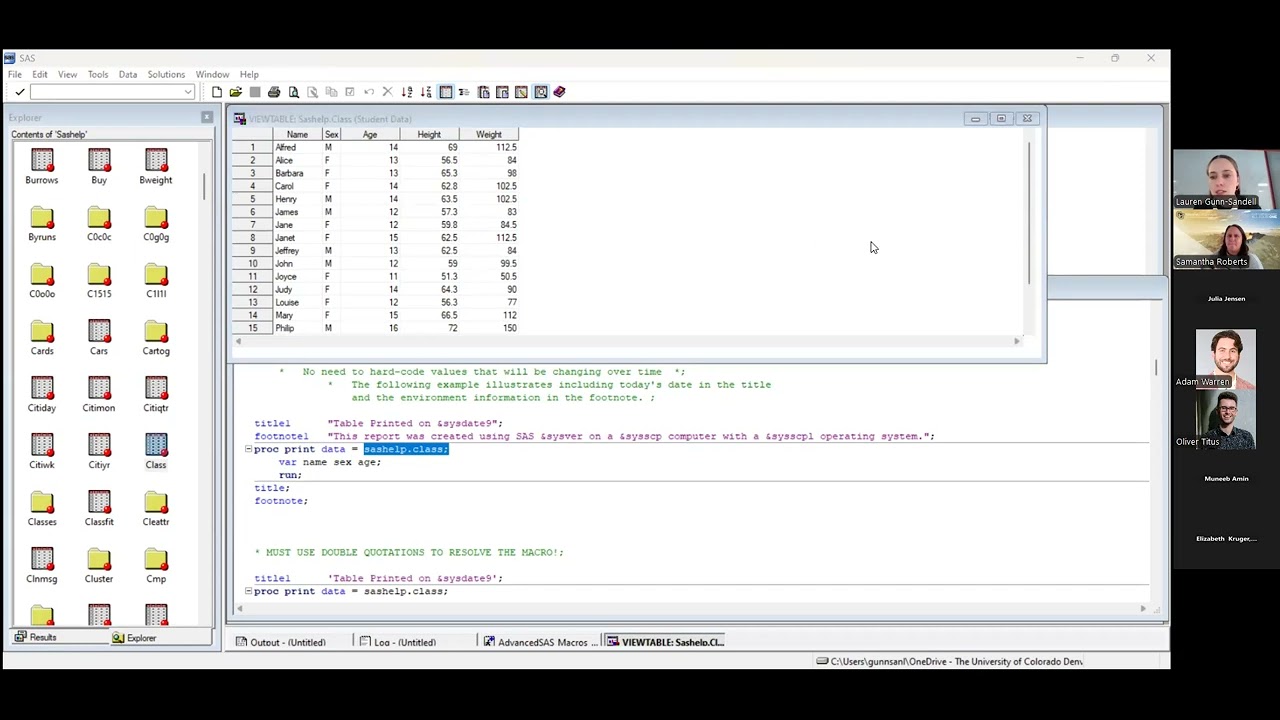Click the Undo toolbar icon

tap(369, 92)
